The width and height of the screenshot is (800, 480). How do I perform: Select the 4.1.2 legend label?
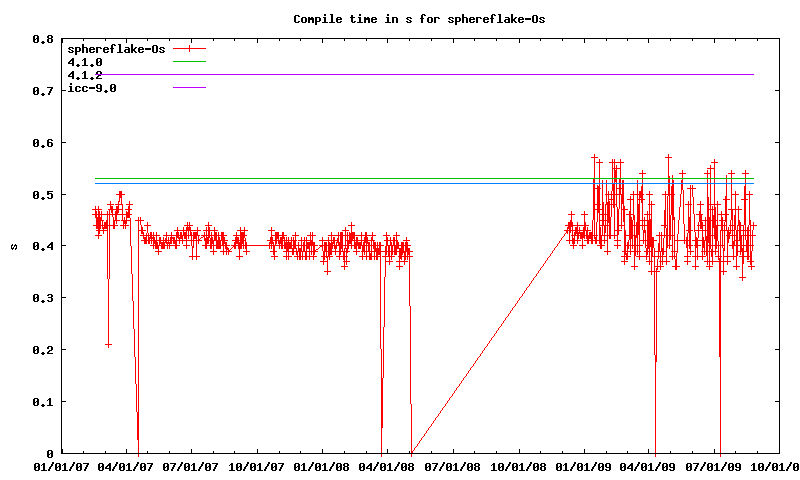coord(85,75)
